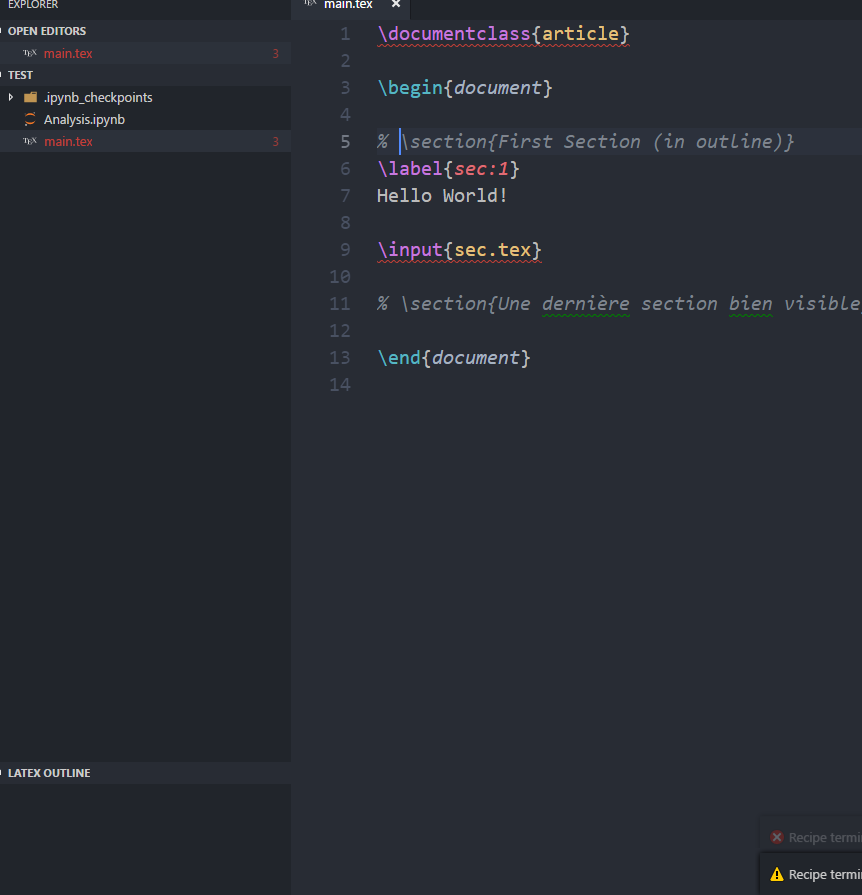Click line number 14 in the gutter
This screenshot has width=862, height=895.
[340, 385]
